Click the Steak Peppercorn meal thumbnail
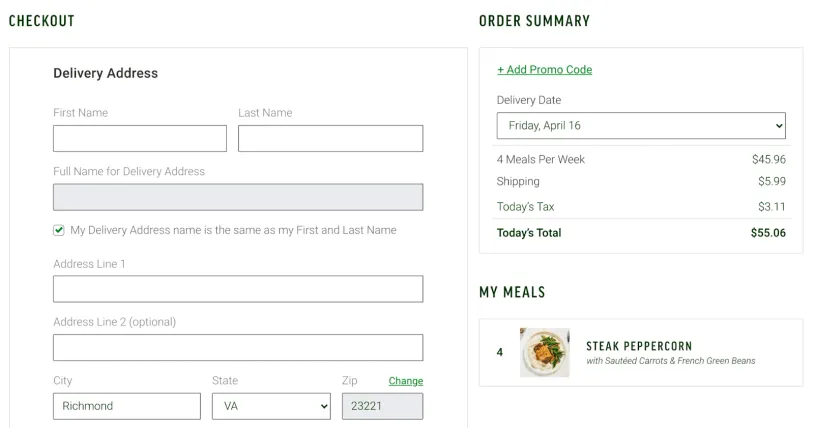 pos(545,352)
